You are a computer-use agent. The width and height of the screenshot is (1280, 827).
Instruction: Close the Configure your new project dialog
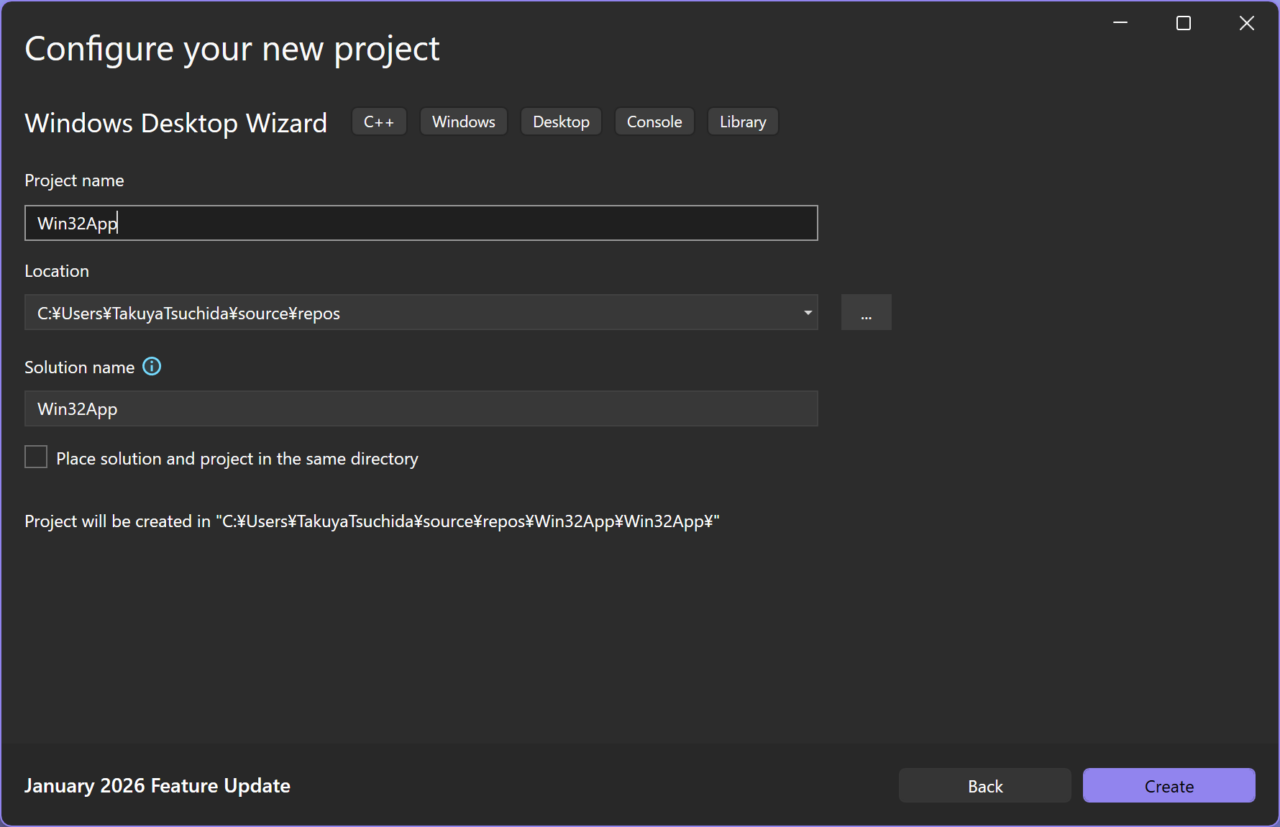coord(1246,24)
